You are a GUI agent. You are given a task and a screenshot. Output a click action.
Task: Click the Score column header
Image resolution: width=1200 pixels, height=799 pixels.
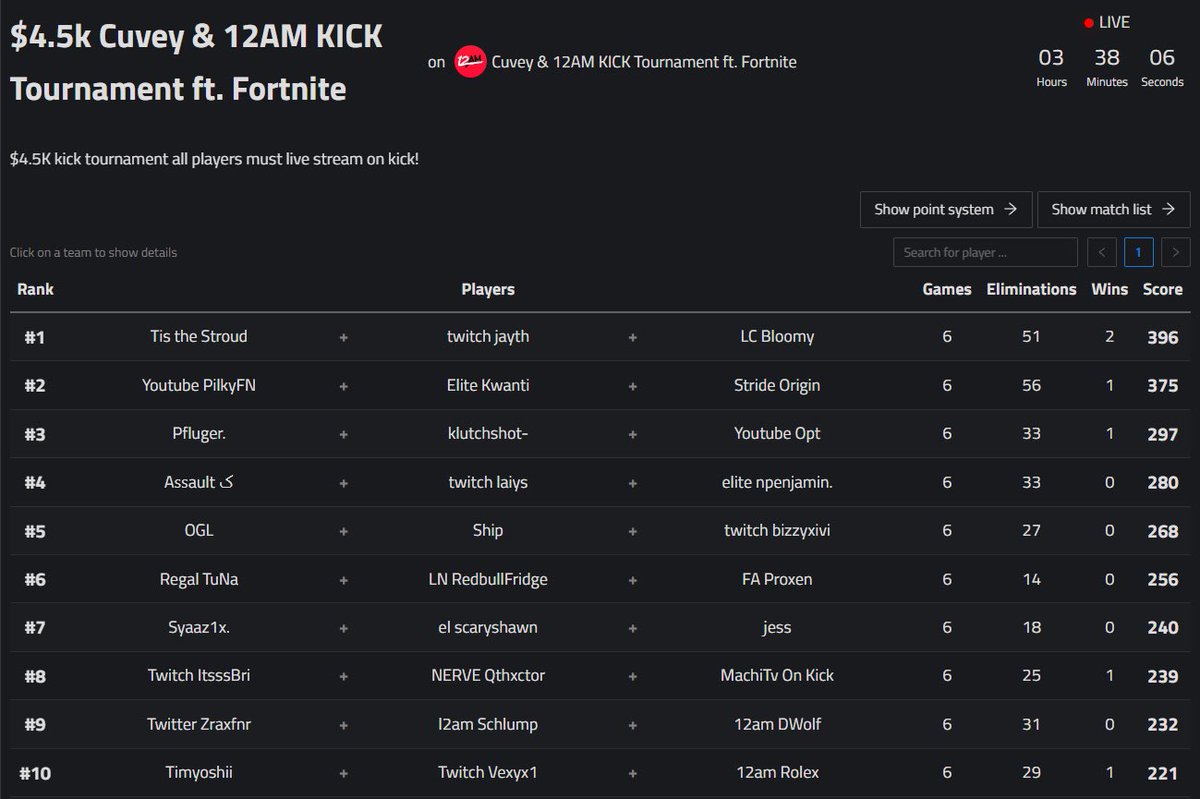coord(1162,289)
